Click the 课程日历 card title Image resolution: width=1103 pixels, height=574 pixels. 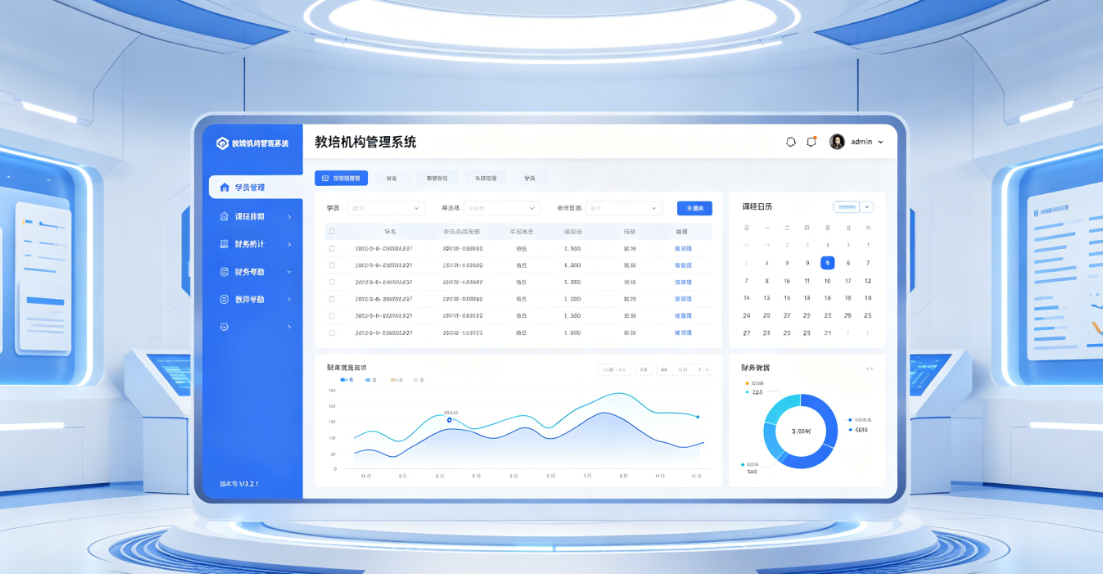(x=757, y=207)
